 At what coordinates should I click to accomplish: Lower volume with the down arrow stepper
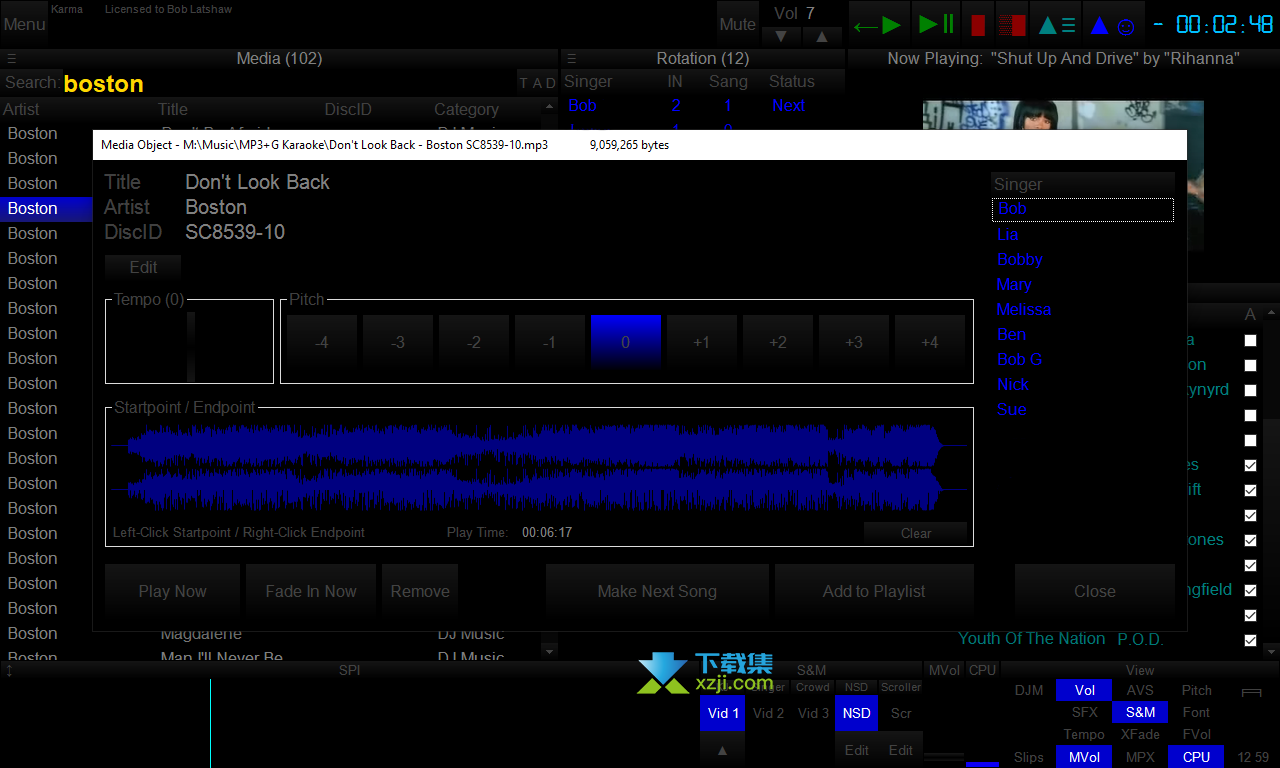point(782,37)
